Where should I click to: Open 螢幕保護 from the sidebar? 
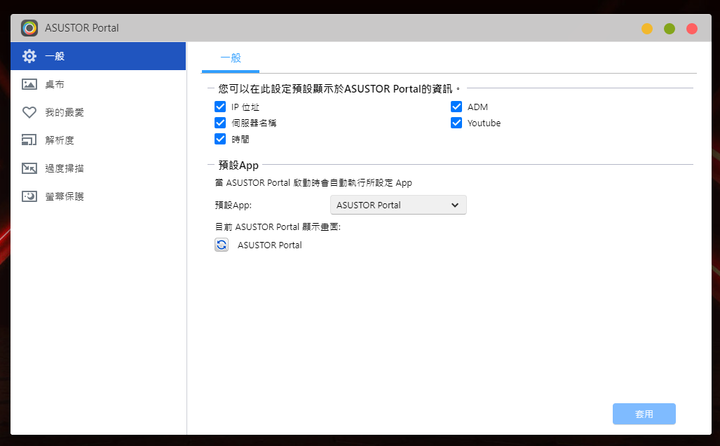pyautogui.click(x=98, y=196)
